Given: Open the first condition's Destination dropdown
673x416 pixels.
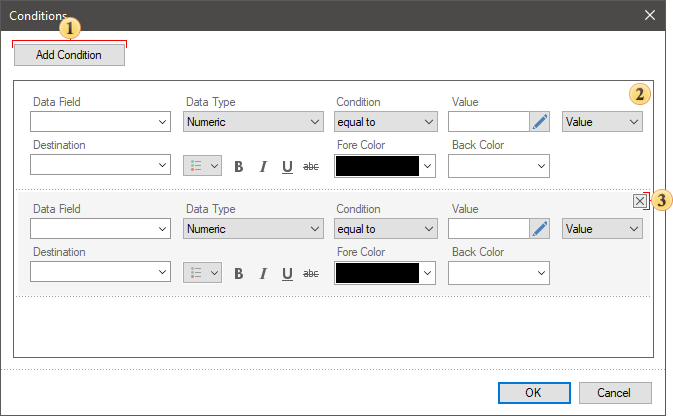Looking at the screenshot, I should tap(100, 165).
